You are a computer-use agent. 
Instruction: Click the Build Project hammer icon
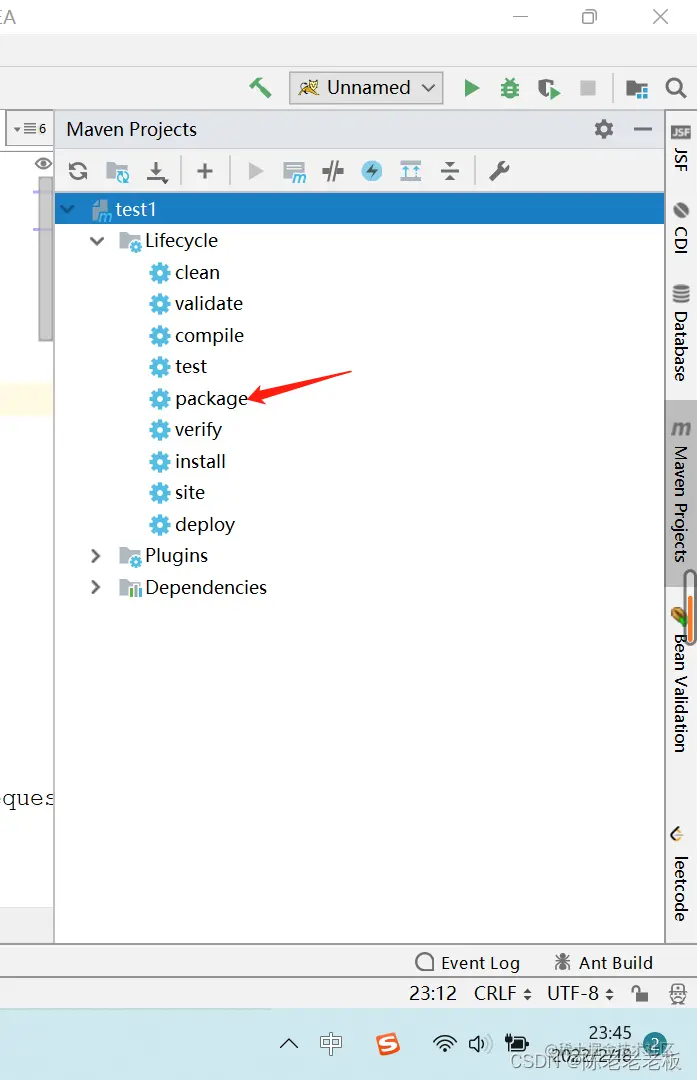[260, 87]
